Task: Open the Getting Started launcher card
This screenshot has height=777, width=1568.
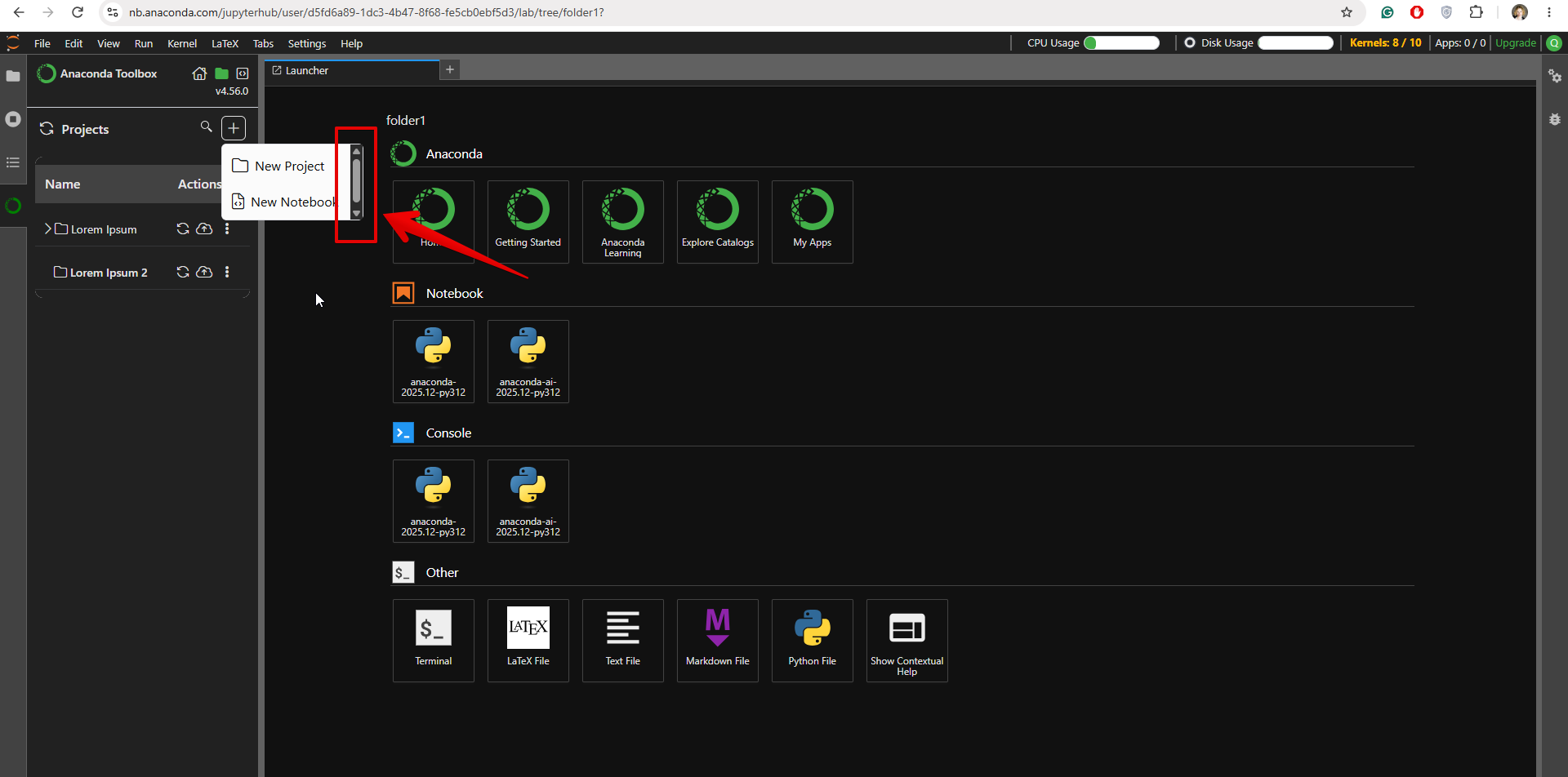Action: (x=528, y=222)
